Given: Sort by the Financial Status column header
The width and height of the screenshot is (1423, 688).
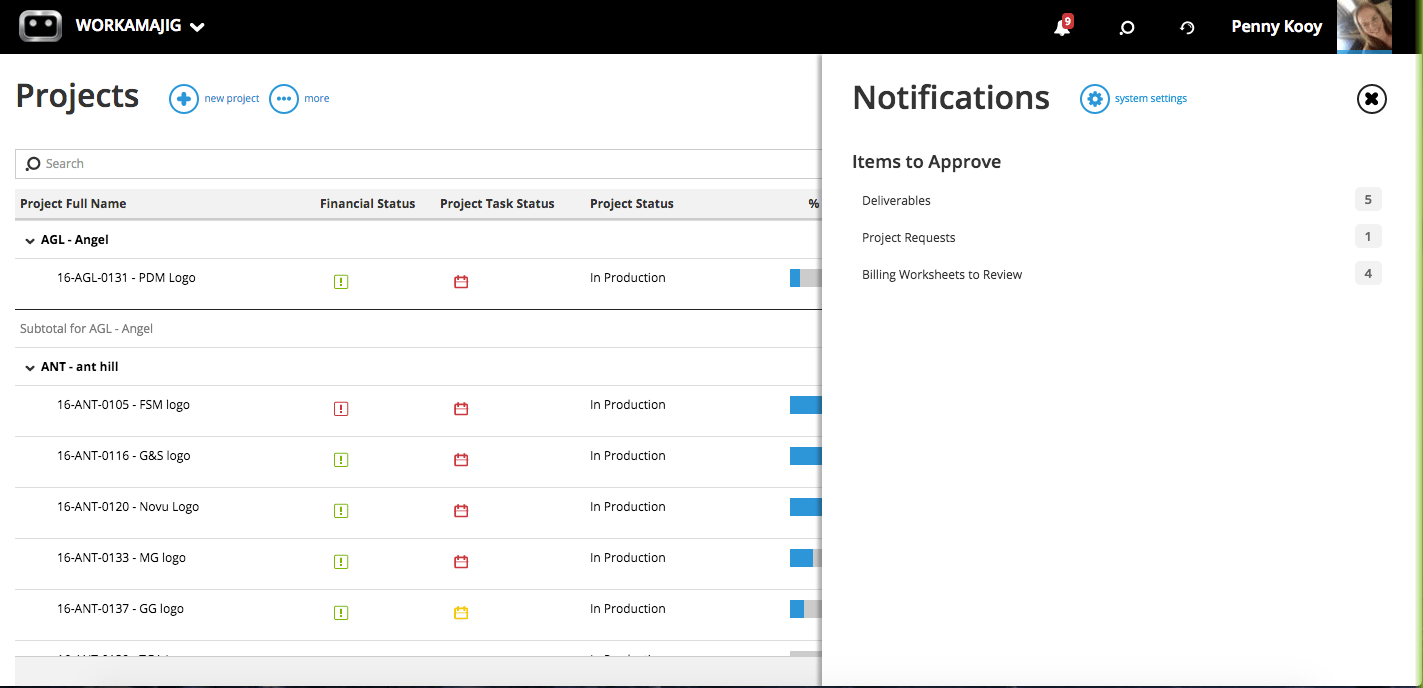Looking at the screenshot, I should pyautogui.click(x=367, y=203).
